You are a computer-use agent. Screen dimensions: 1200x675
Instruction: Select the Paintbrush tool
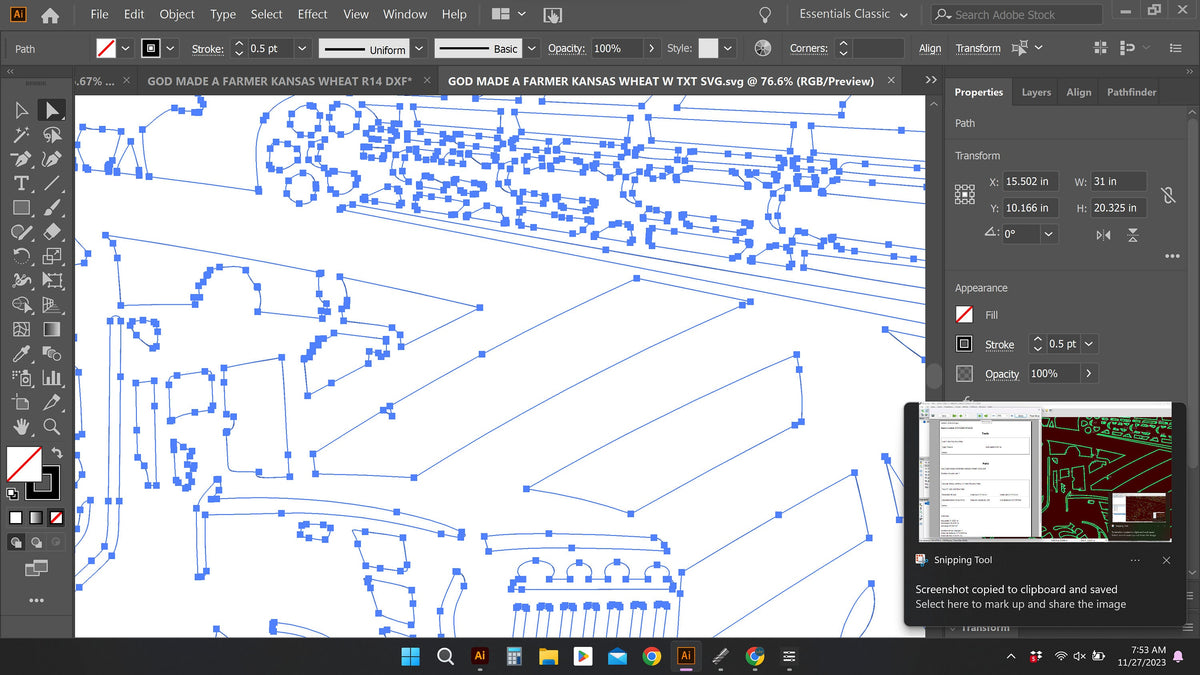point(52,207)
